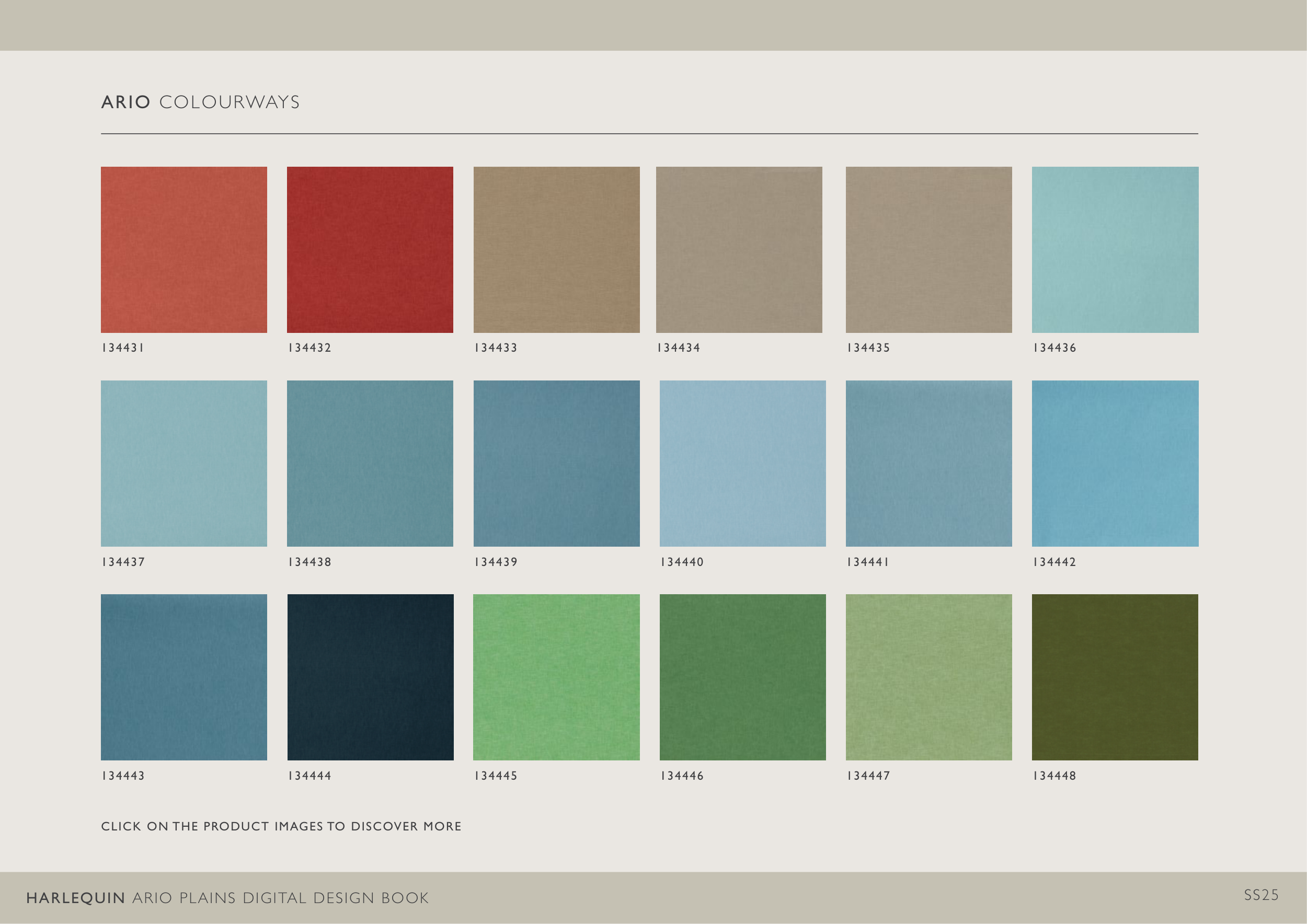This screenshot has height=924, width=1307.
Task: Click the 'Click on the product images' text
Action: click(x=281, y=826)
